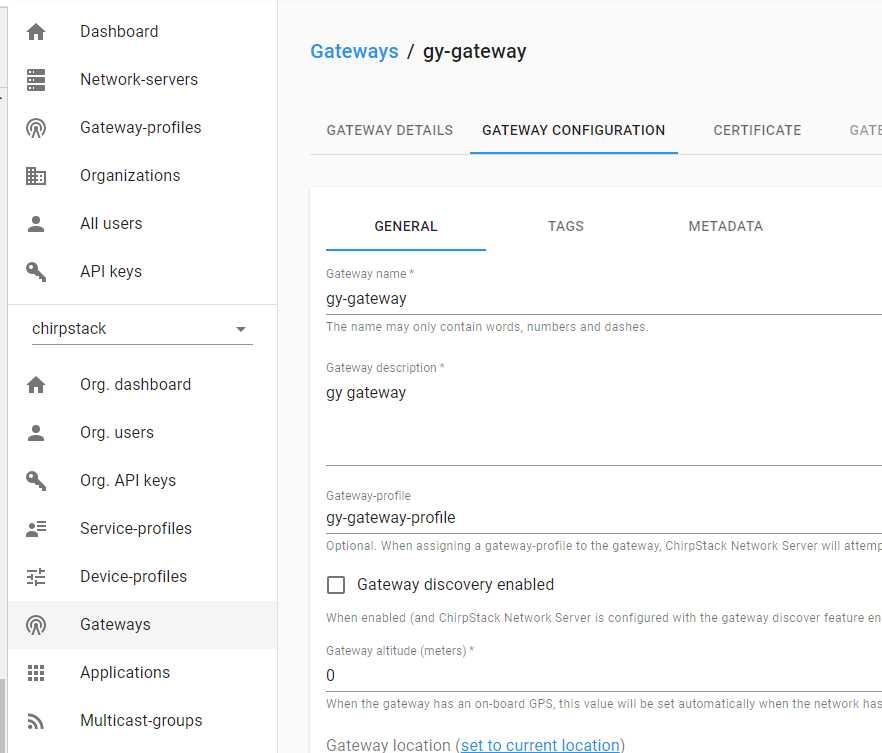Select the Gateway Configuration tab
882x753 pixels.
coord(574,130)
